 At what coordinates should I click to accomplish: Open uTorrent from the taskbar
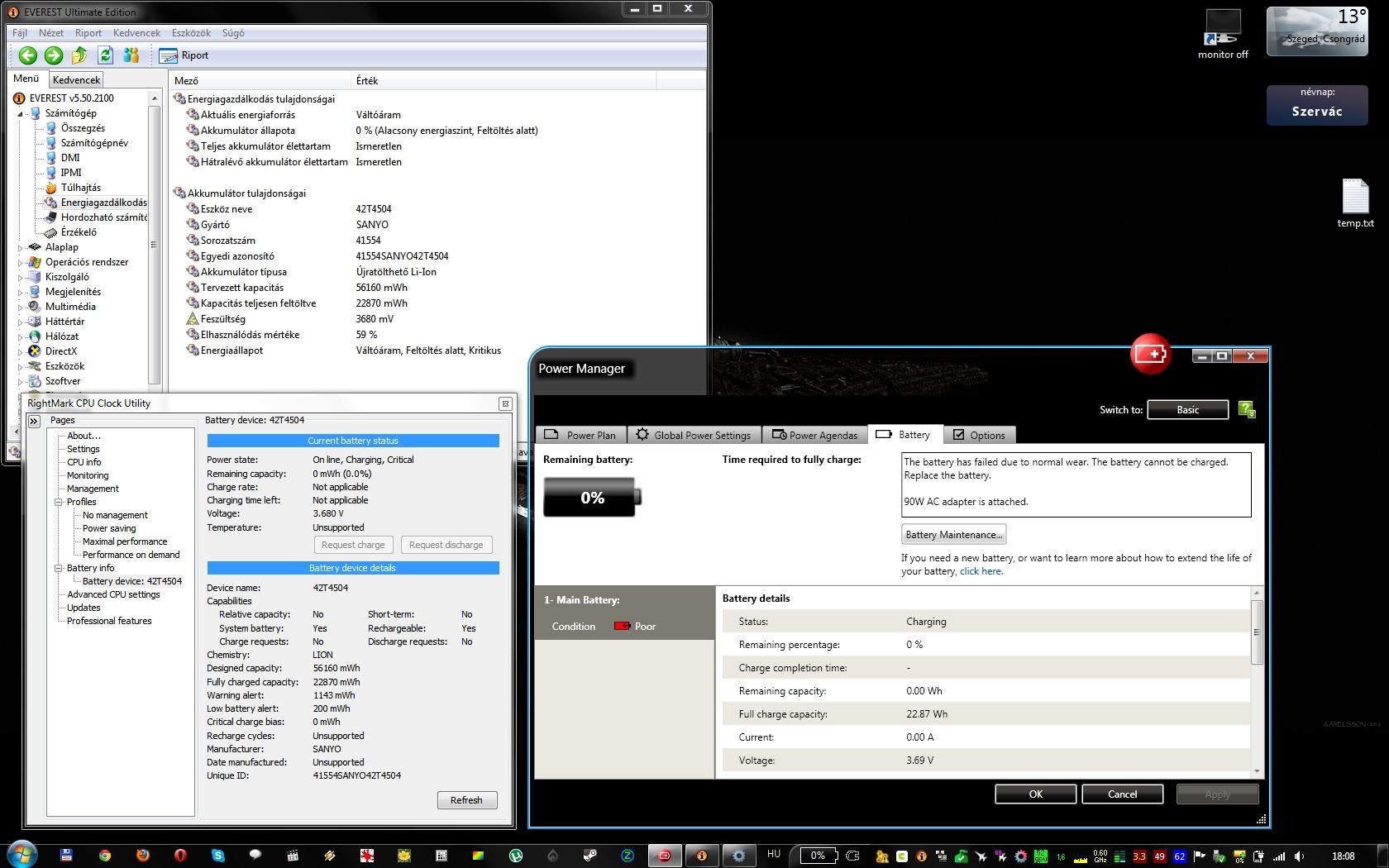click(x=516, y=856)
